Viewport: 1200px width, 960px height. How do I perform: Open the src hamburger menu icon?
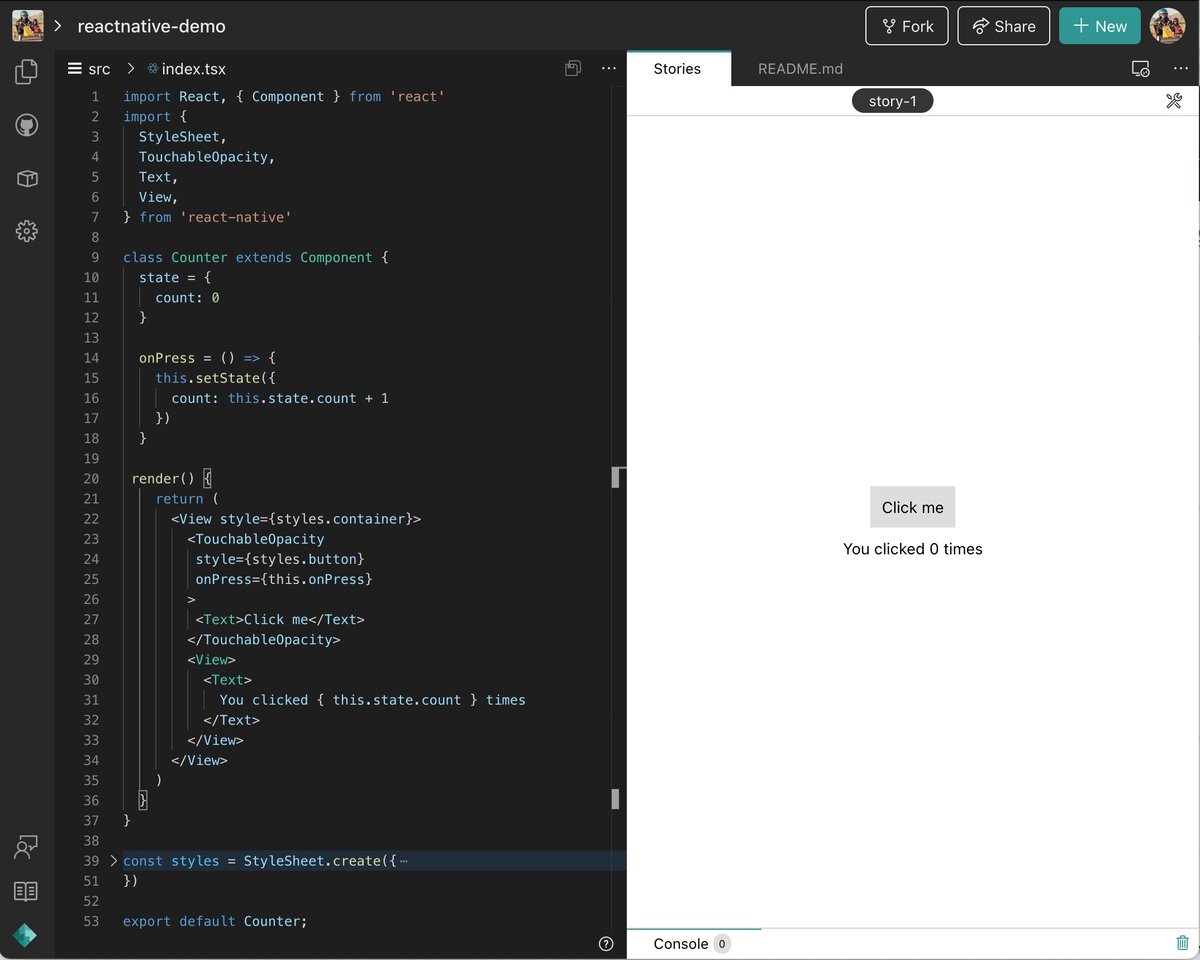74,69
